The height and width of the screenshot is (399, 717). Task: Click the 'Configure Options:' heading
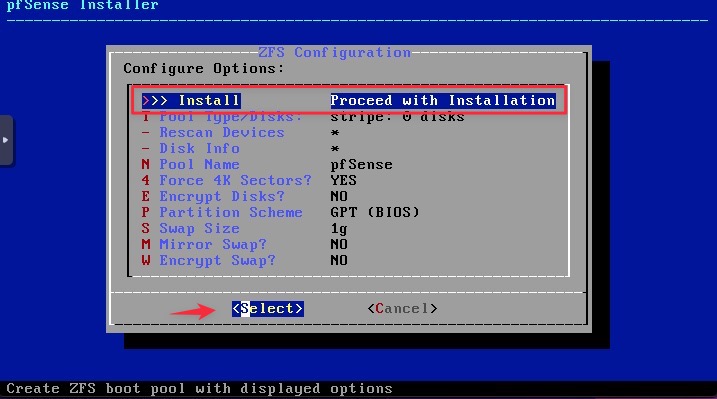203,69
